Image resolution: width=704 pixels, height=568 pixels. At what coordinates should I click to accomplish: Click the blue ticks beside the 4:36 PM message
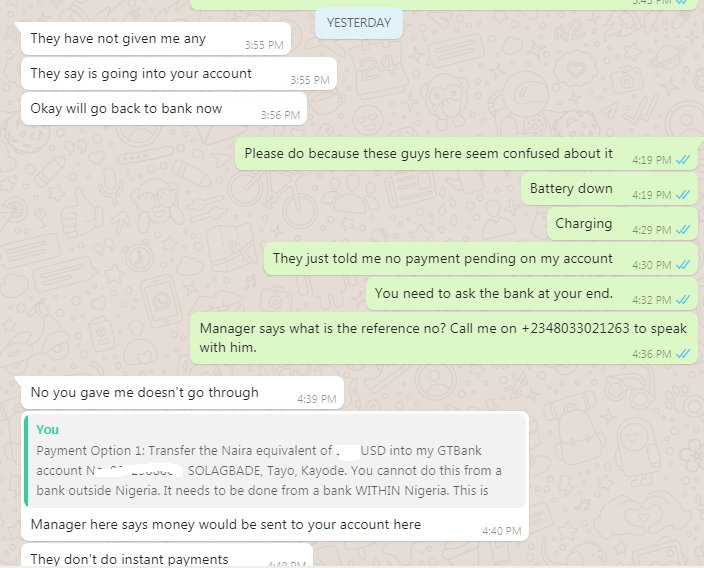pyautogui.click(x=683, y=354)
